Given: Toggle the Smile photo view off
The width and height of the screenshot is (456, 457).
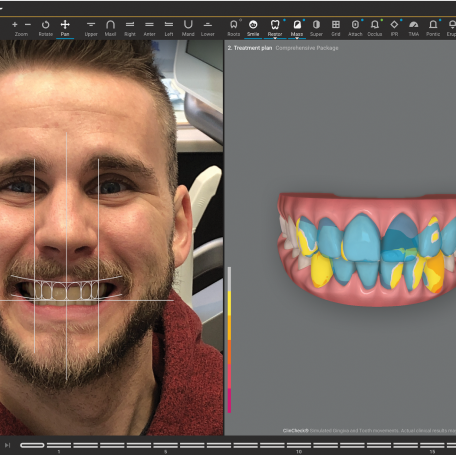Looking at the screenshot, I should click(253, 28).
